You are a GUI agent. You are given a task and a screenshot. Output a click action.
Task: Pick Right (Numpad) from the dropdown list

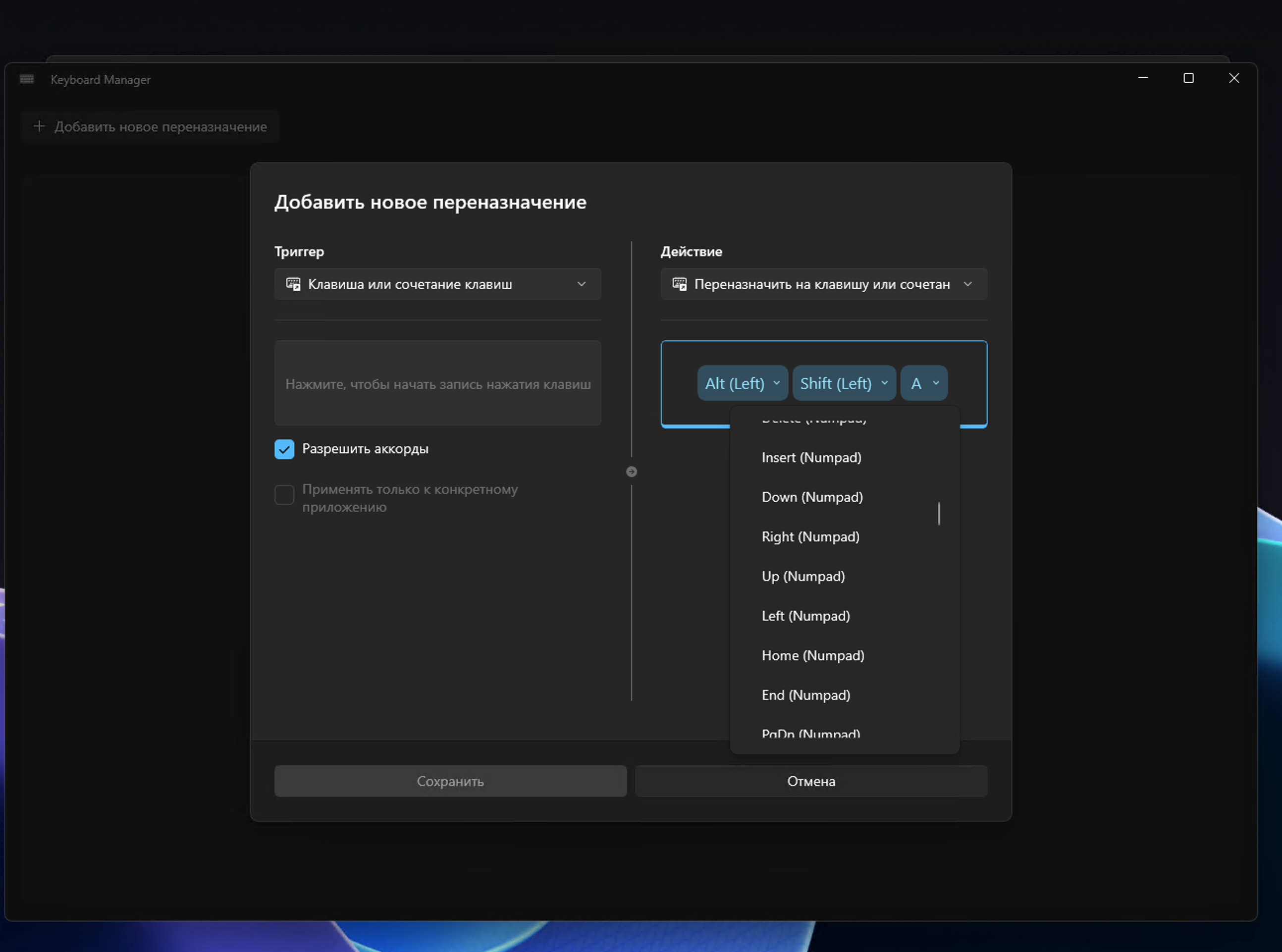[810, 537]
